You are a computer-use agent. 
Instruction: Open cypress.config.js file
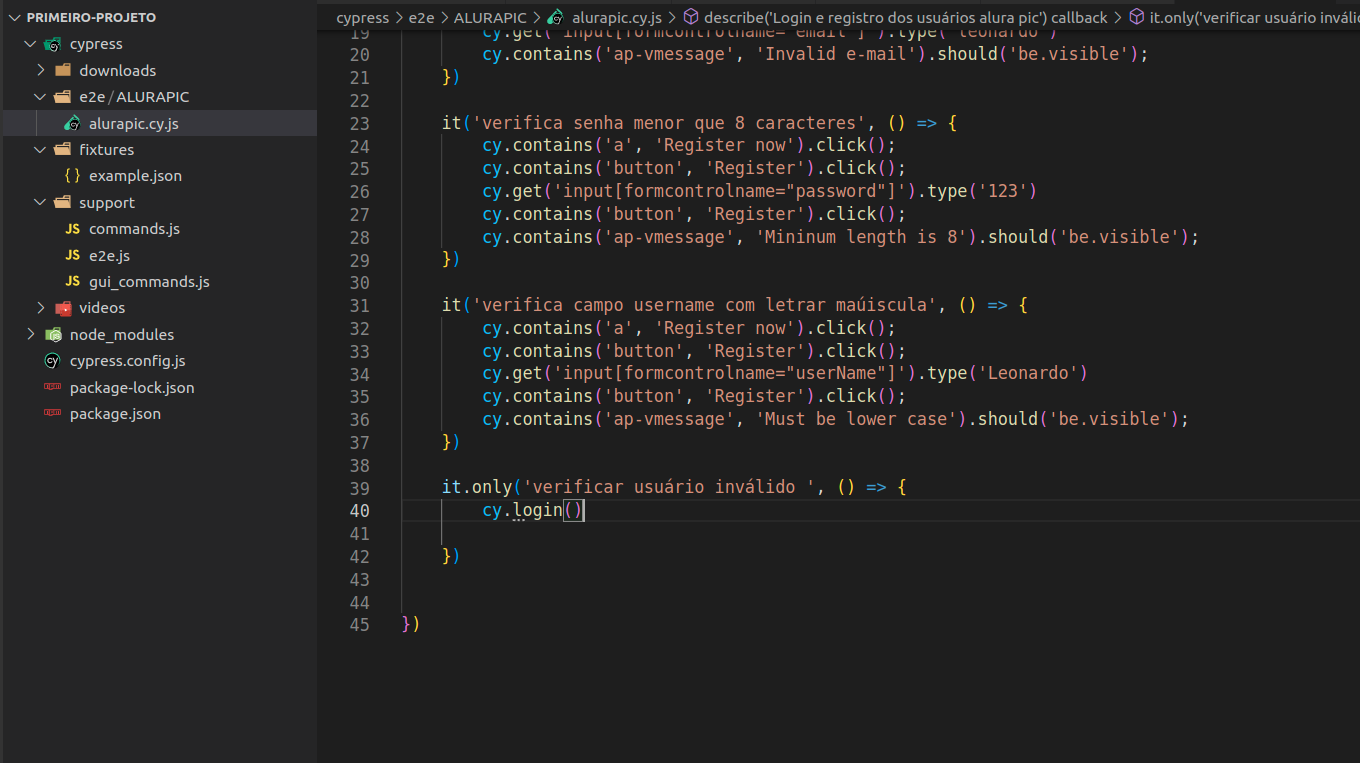[x=127, y=361]
